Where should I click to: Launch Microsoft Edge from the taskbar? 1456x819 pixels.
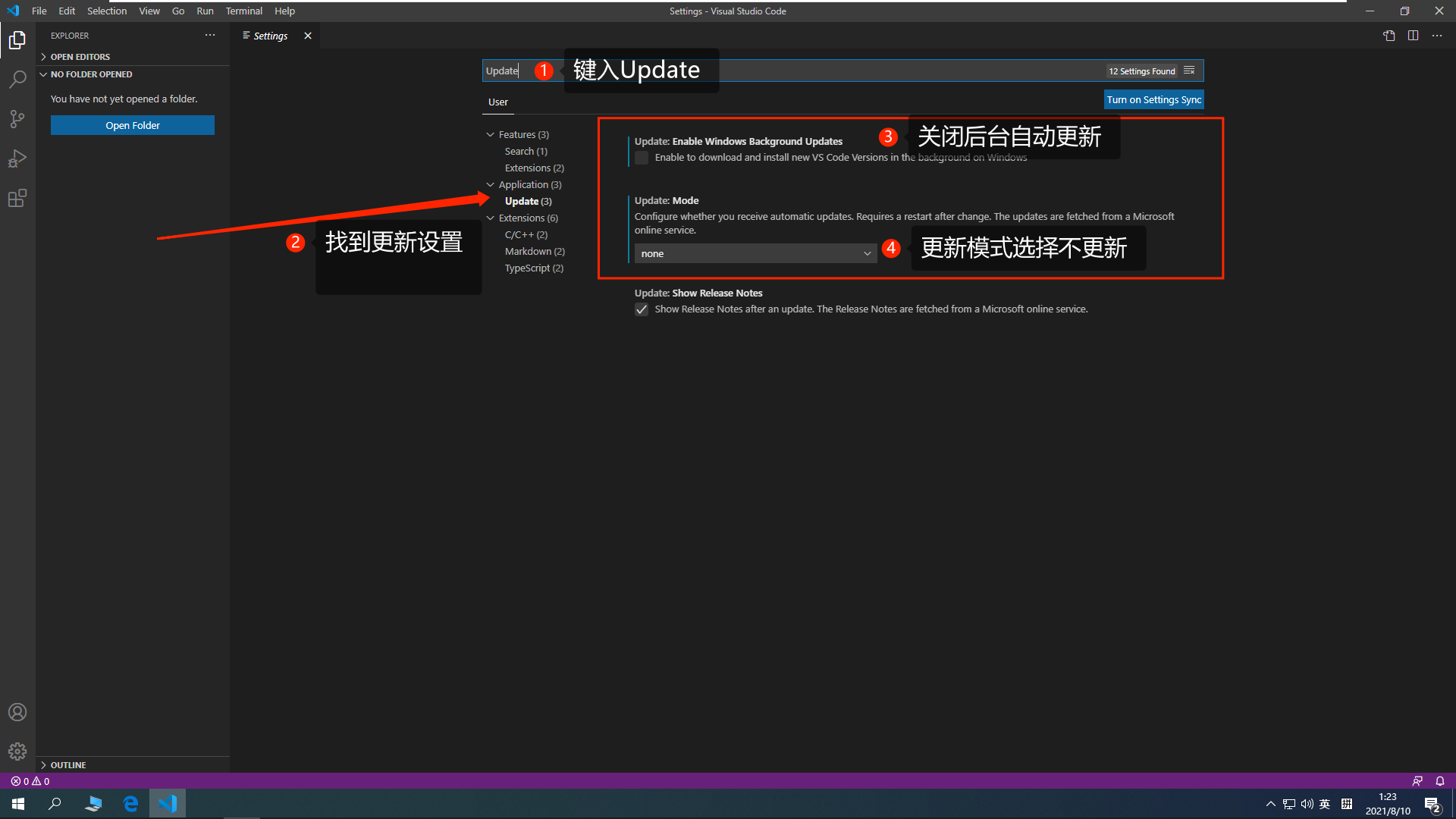(130, 803)
